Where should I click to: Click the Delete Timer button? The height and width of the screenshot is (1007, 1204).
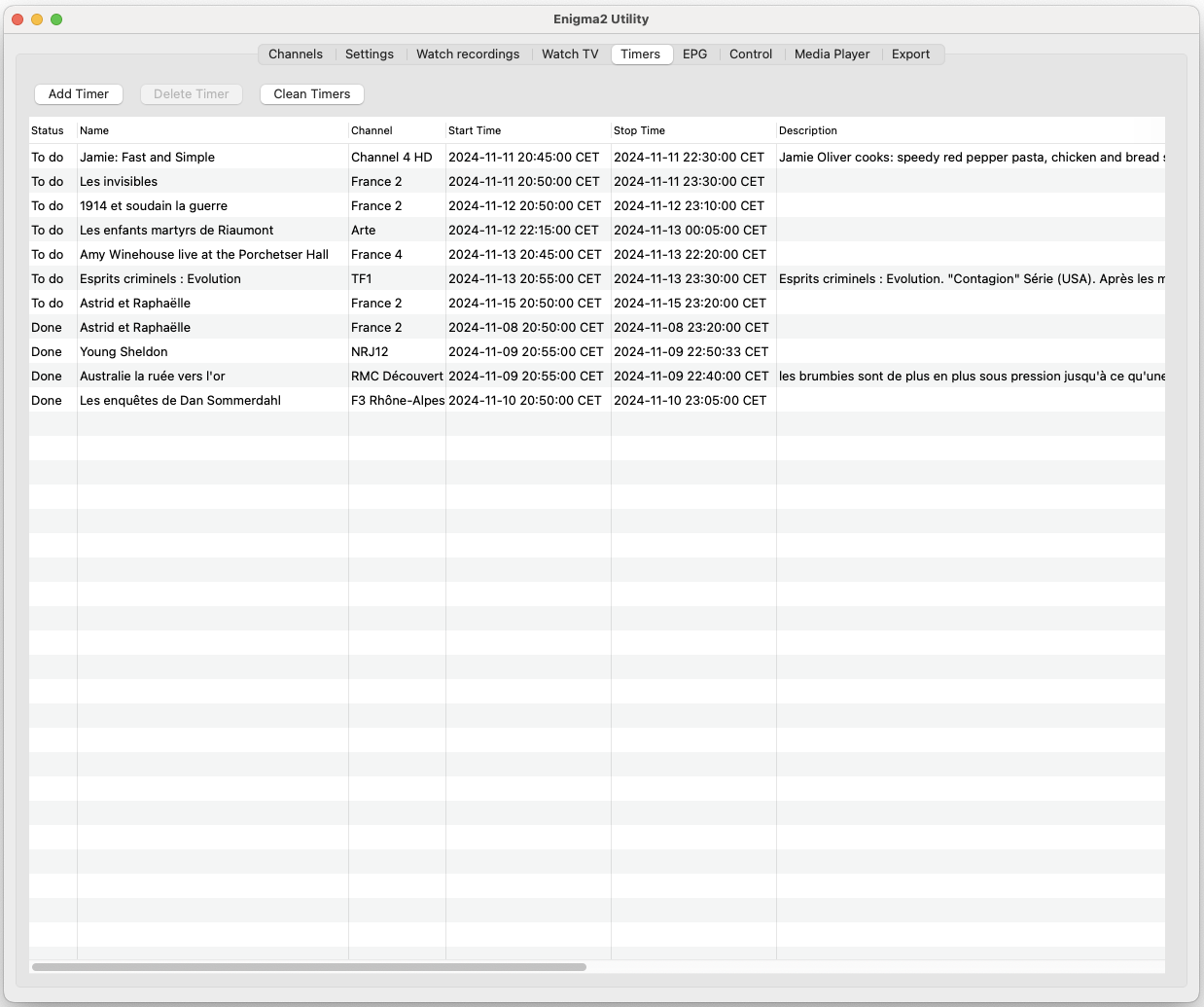192,94
